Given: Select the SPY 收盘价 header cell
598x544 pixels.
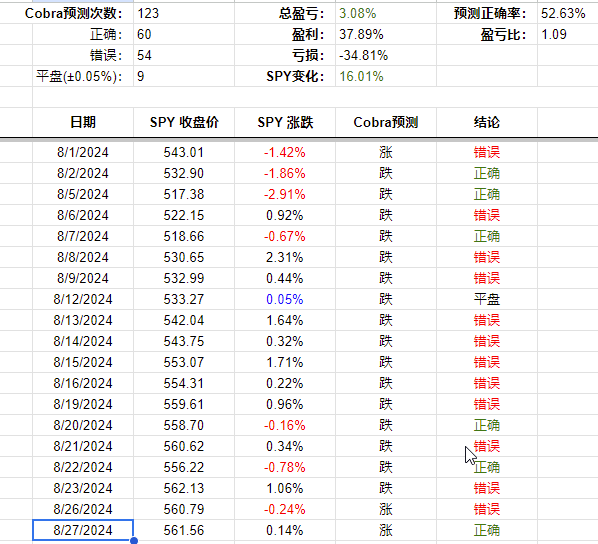Looking at the screenshot, I should (x=184, y=122).
